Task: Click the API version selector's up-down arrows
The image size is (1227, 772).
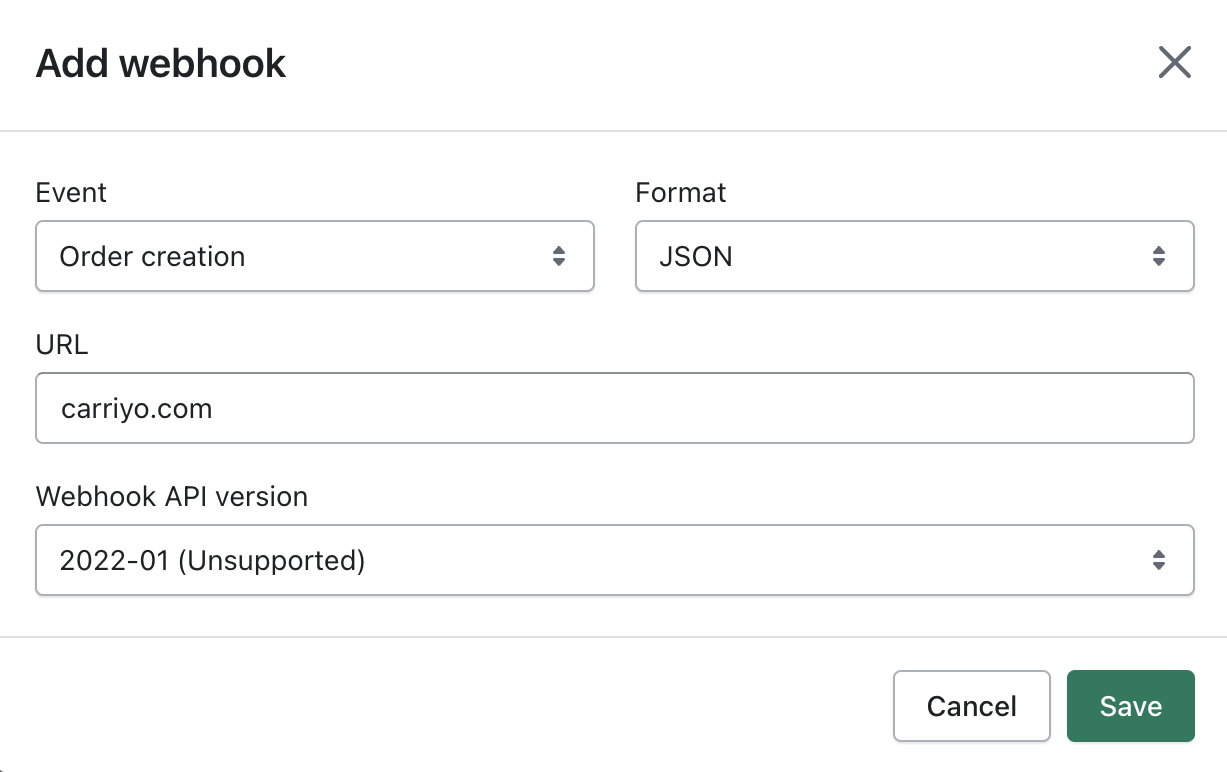Action: click(x=1158, y=560)
